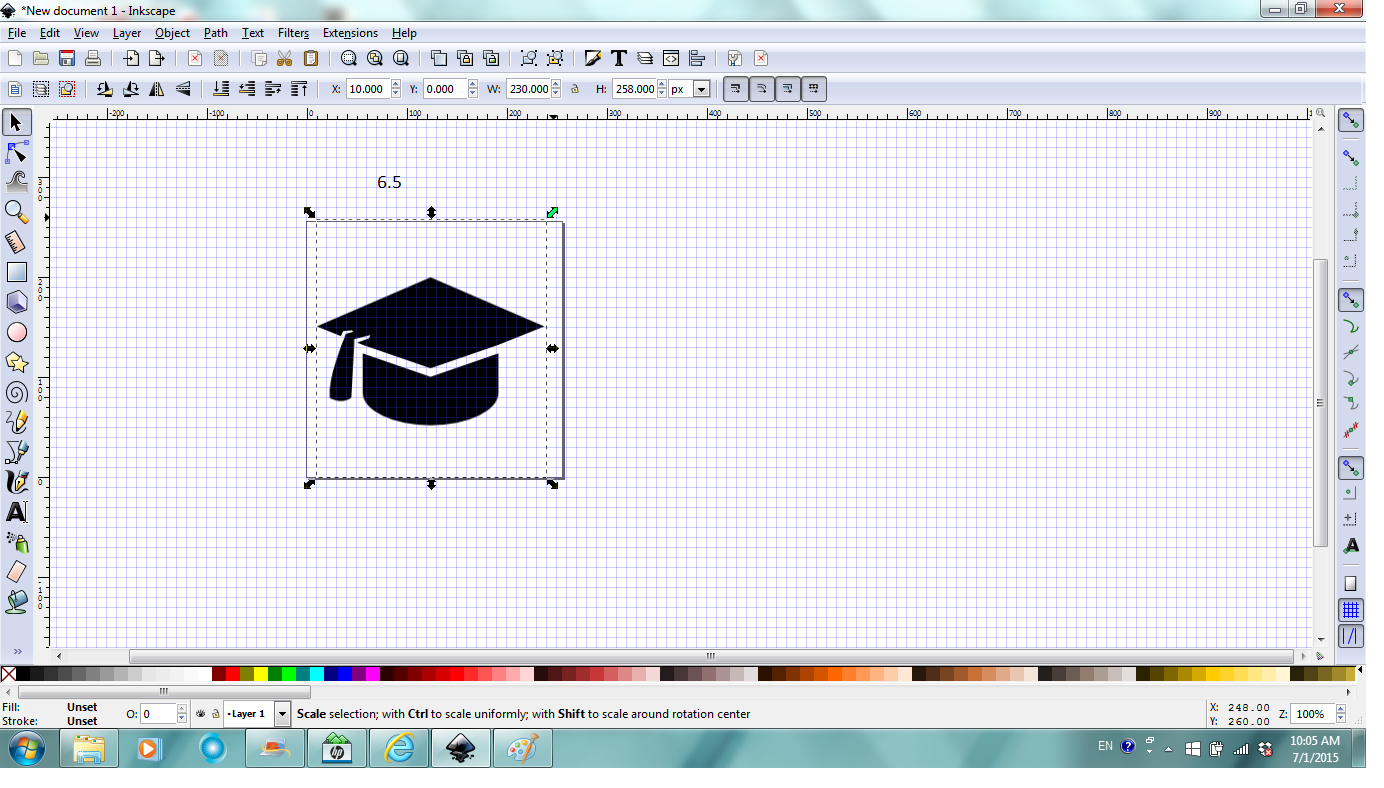Open Internet Explorer from the taskbar
This screenshot has width=1384, height=788.
coord(399,748)
